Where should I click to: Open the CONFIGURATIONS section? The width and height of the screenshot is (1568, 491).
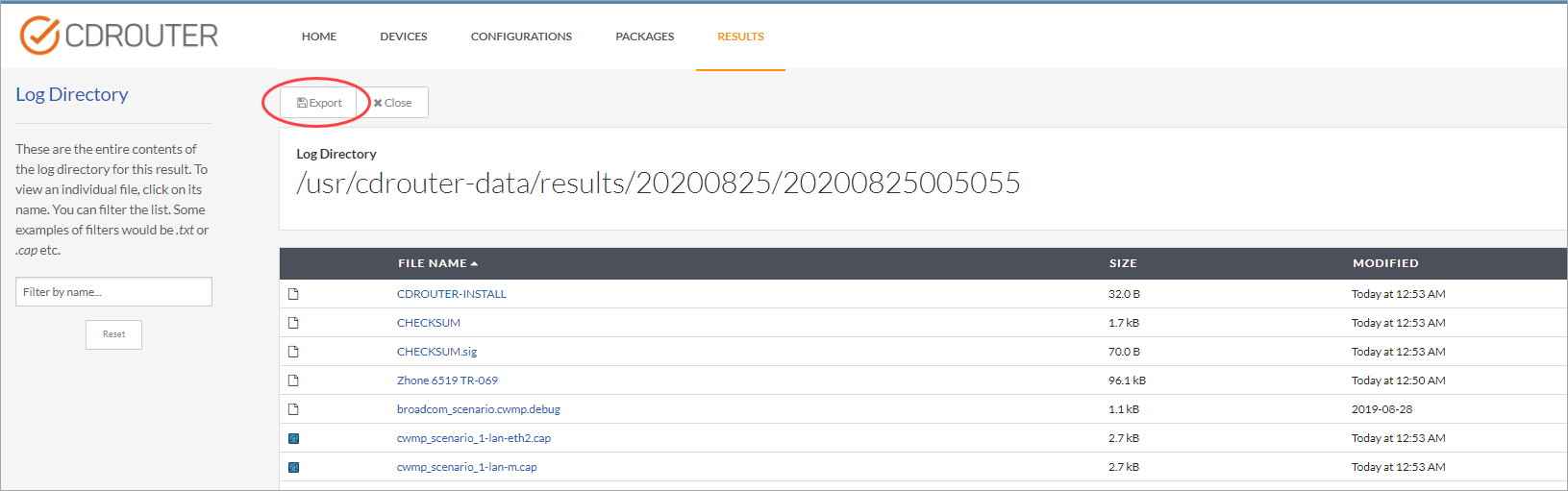pyautogui.click(x=521, y=37)
